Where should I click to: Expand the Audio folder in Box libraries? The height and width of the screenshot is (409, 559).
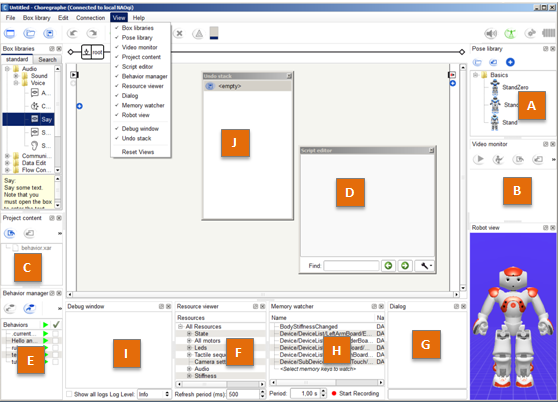pyautogui.click(x=7, y=68)
